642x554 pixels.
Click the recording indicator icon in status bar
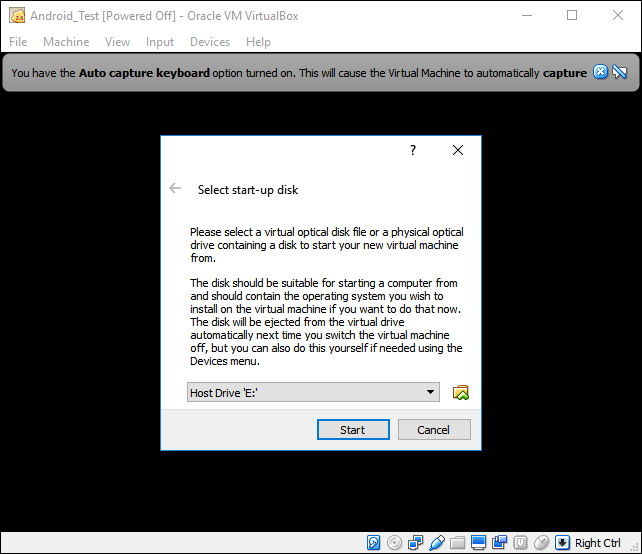[500, 543]
